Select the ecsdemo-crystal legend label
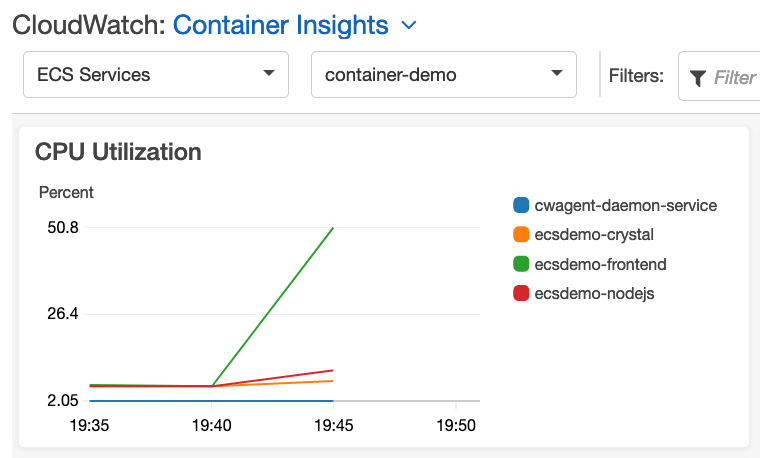Viewport: 760px width, 458px height. point(594,235)
